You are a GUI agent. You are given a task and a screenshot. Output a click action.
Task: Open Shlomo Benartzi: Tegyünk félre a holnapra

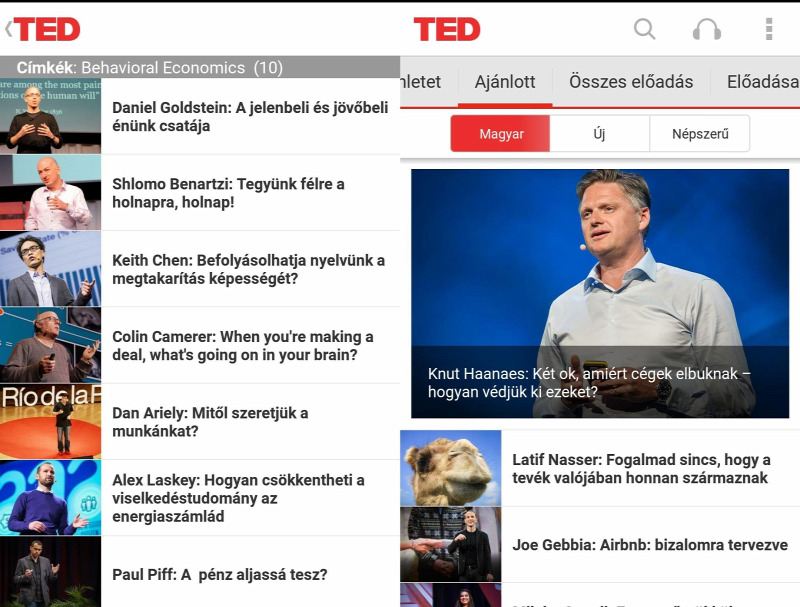click(x=229, y=193)
